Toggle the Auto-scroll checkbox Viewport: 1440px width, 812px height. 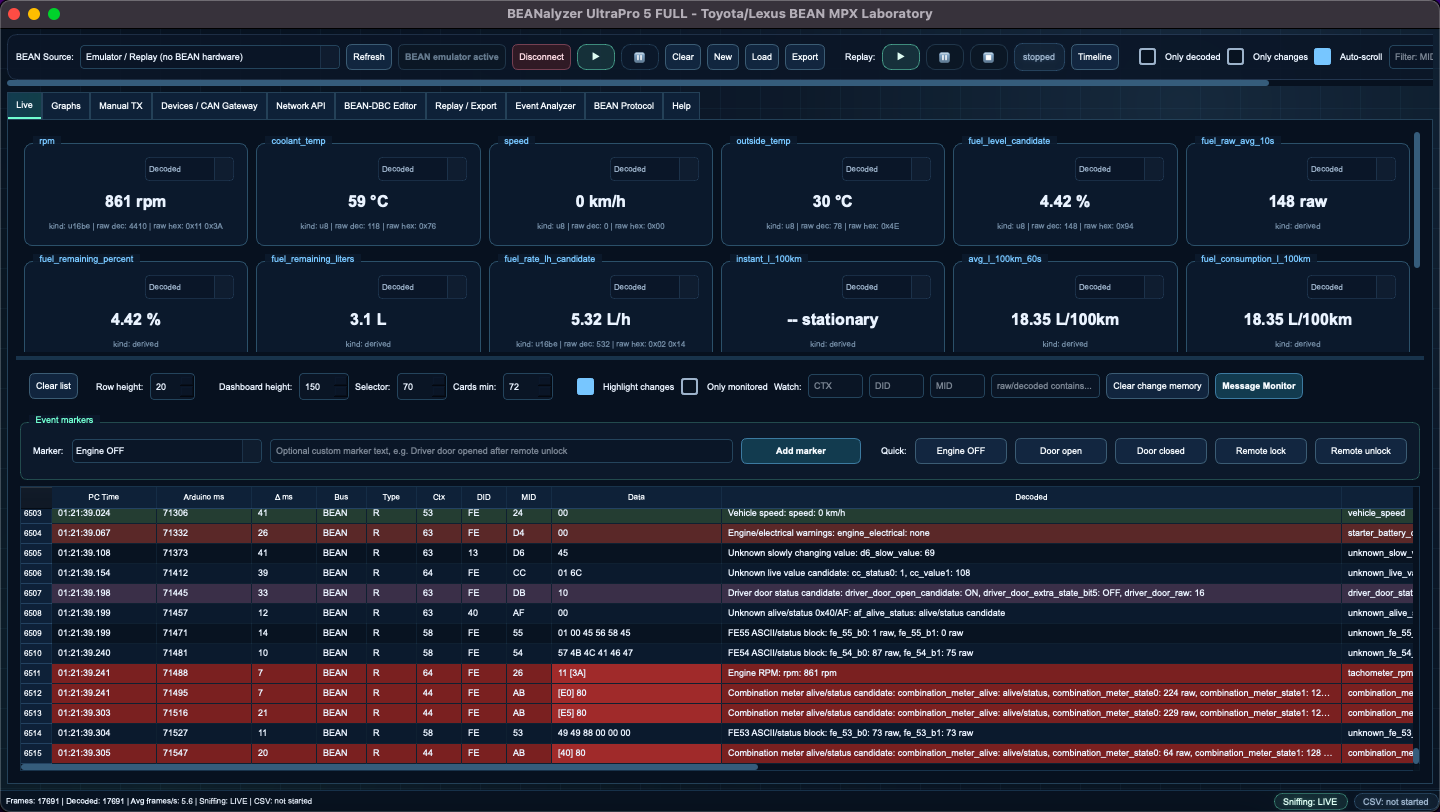pyautogui.click(x=1323, y=57)
